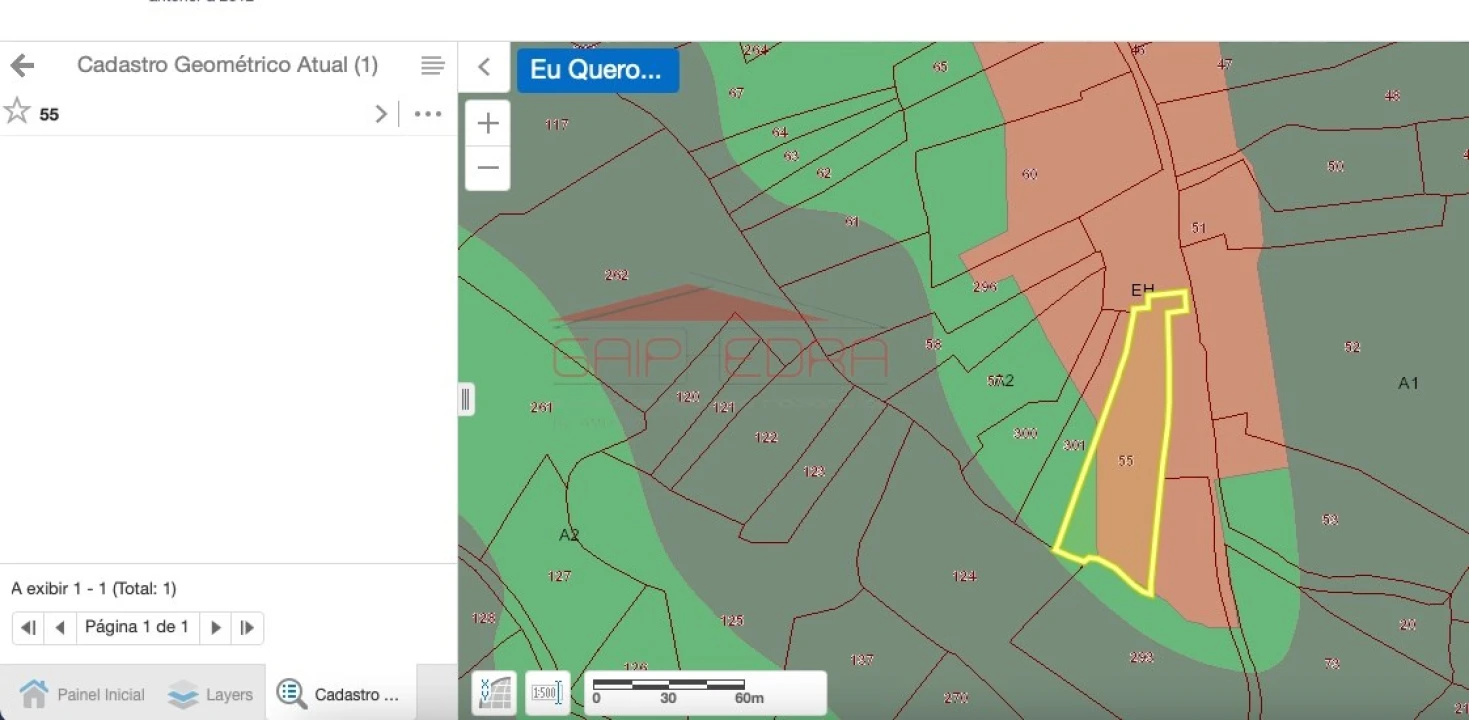Click parcel 124 on the map

click(963, 576)
